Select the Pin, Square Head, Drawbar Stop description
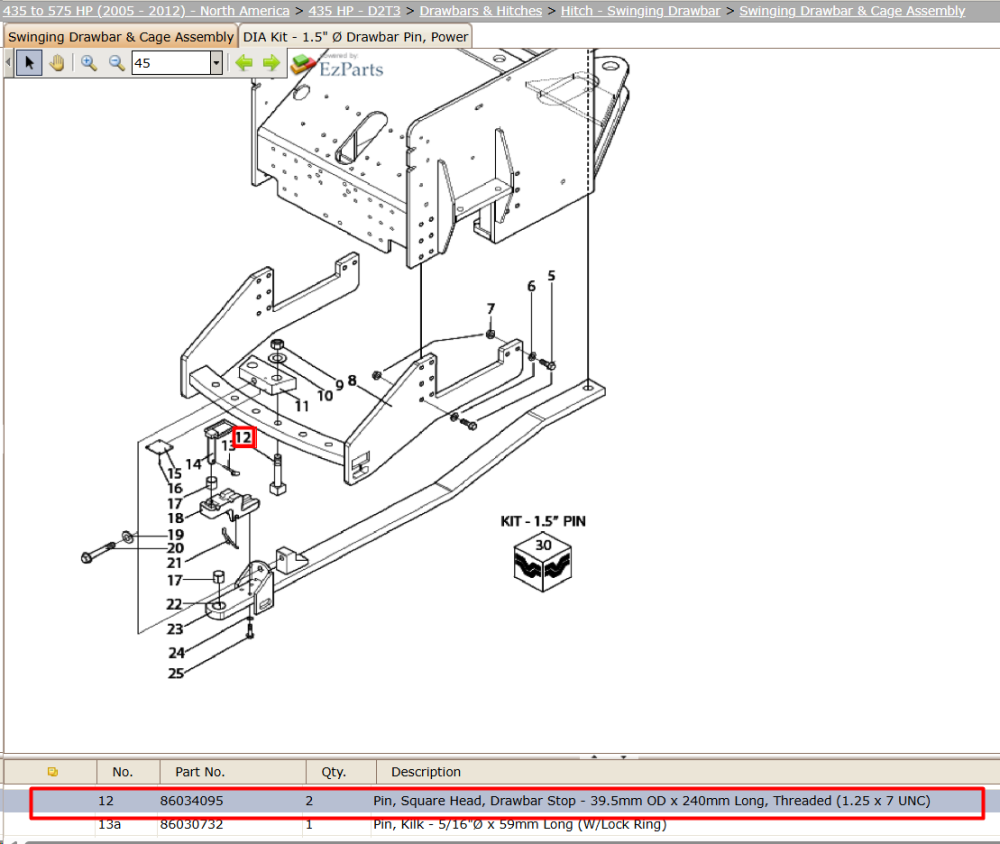The height and width of the screenshot is (844, 1000). pyautogui.click(x=652, y=801)
